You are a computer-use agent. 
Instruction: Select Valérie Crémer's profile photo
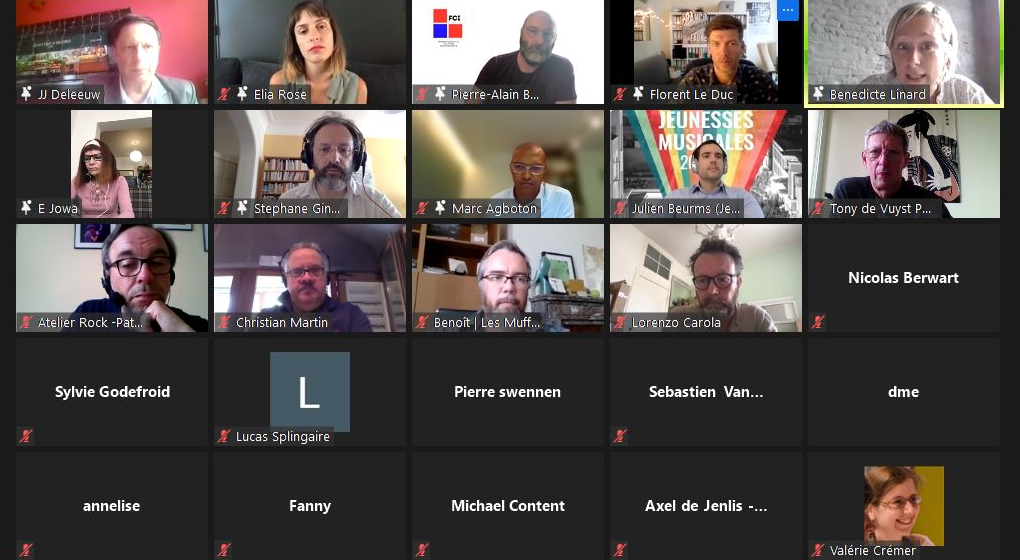(904, 505)
